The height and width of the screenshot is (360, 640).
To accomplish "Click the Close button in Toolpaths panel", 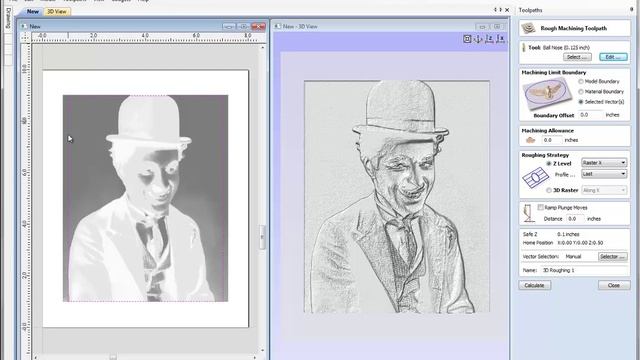I will pyautogui.click(x=614, y=285).
